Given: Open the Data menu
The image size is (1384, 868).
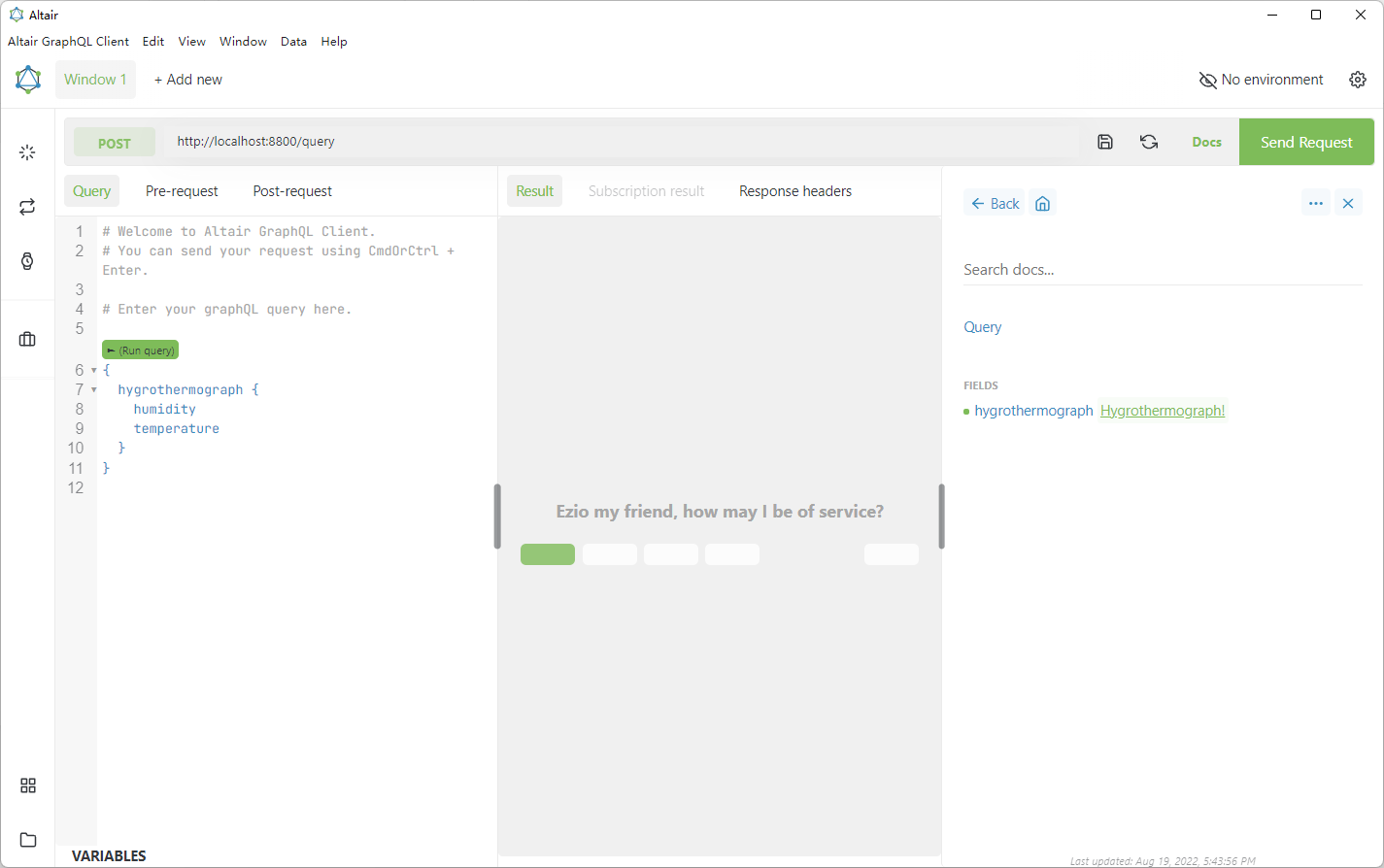Looking at the screenshot, I should tap(293, 42).
